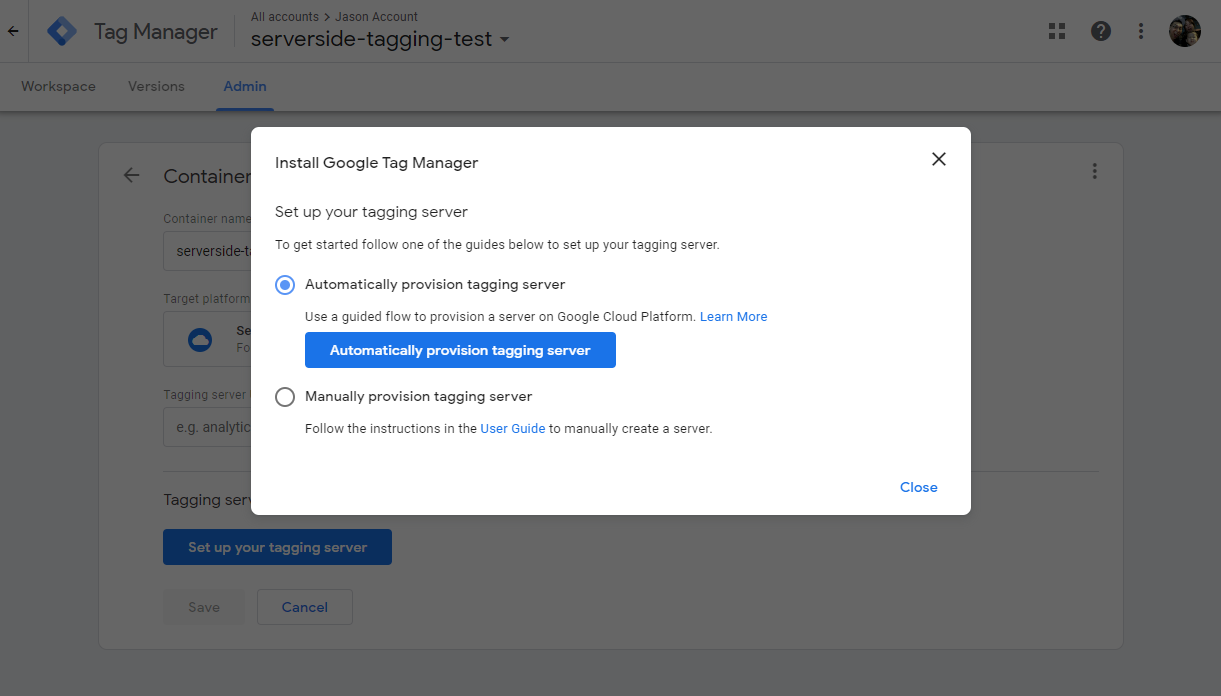Switch to the Versions tab
The width and height of the screenshot is (1221, 696).
click(156, 86)
